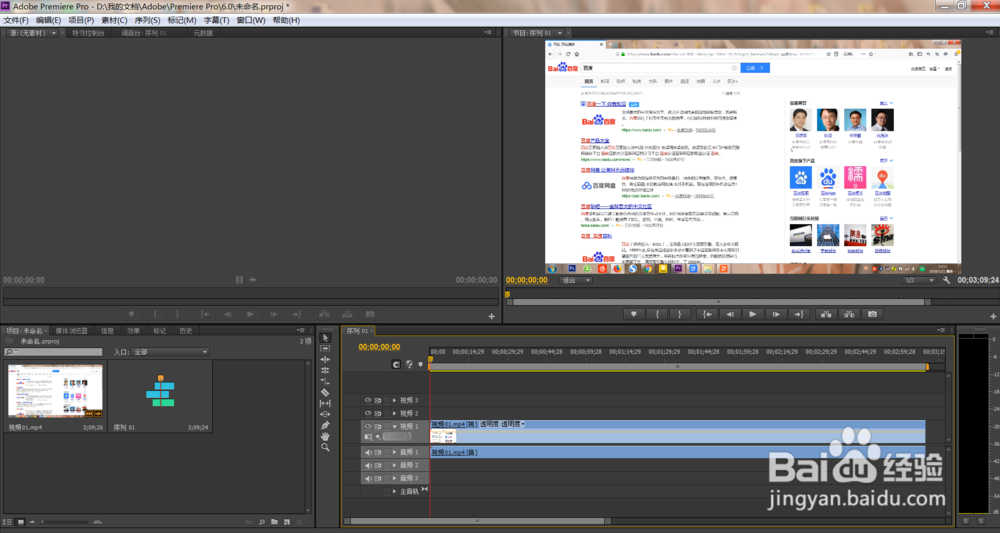Toggle sync lock on 视频 3 track

click(378, 400)
